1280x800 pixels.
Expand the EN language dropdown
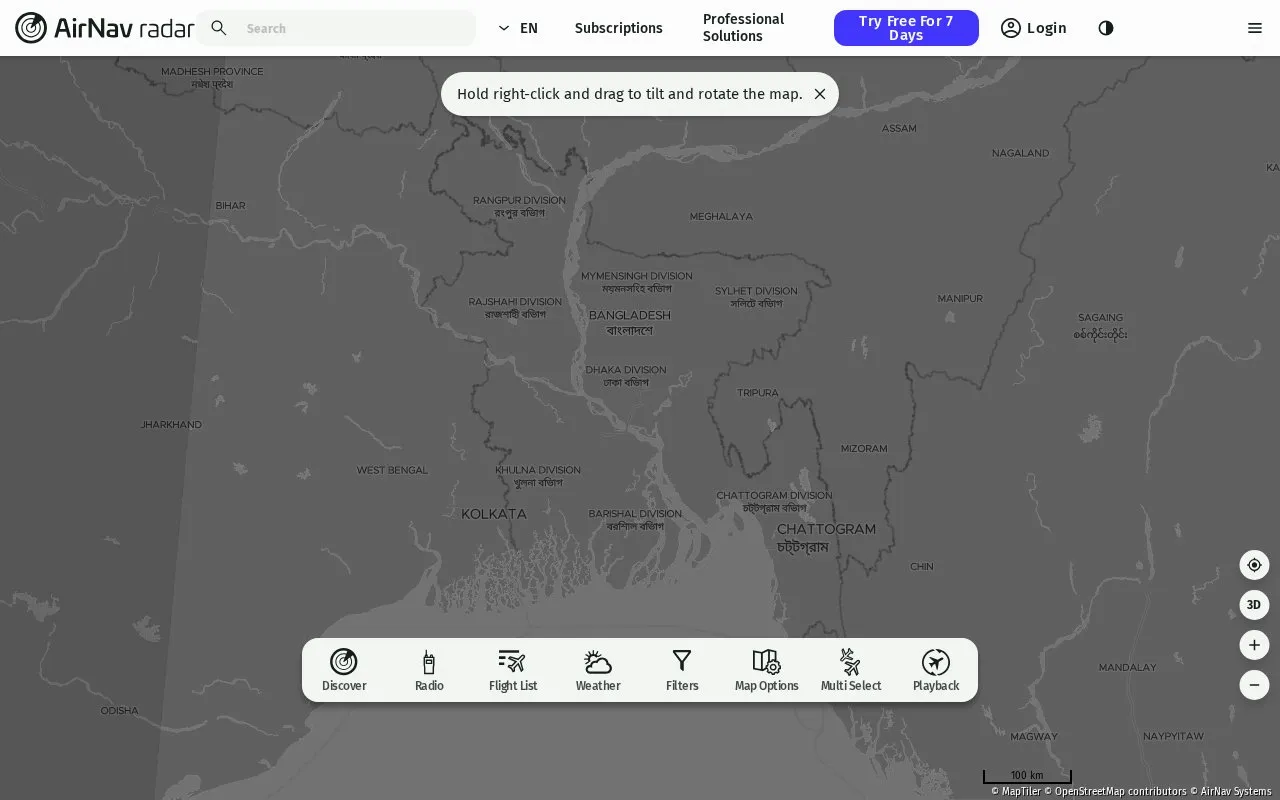coord(518,28)
